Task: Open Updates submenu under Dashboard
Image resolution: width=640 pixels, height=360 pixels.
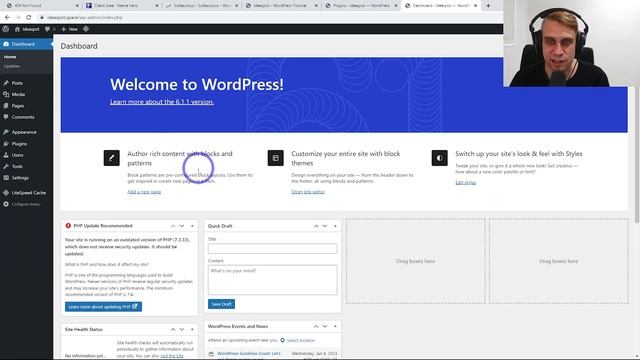Action: click(11, 66)
